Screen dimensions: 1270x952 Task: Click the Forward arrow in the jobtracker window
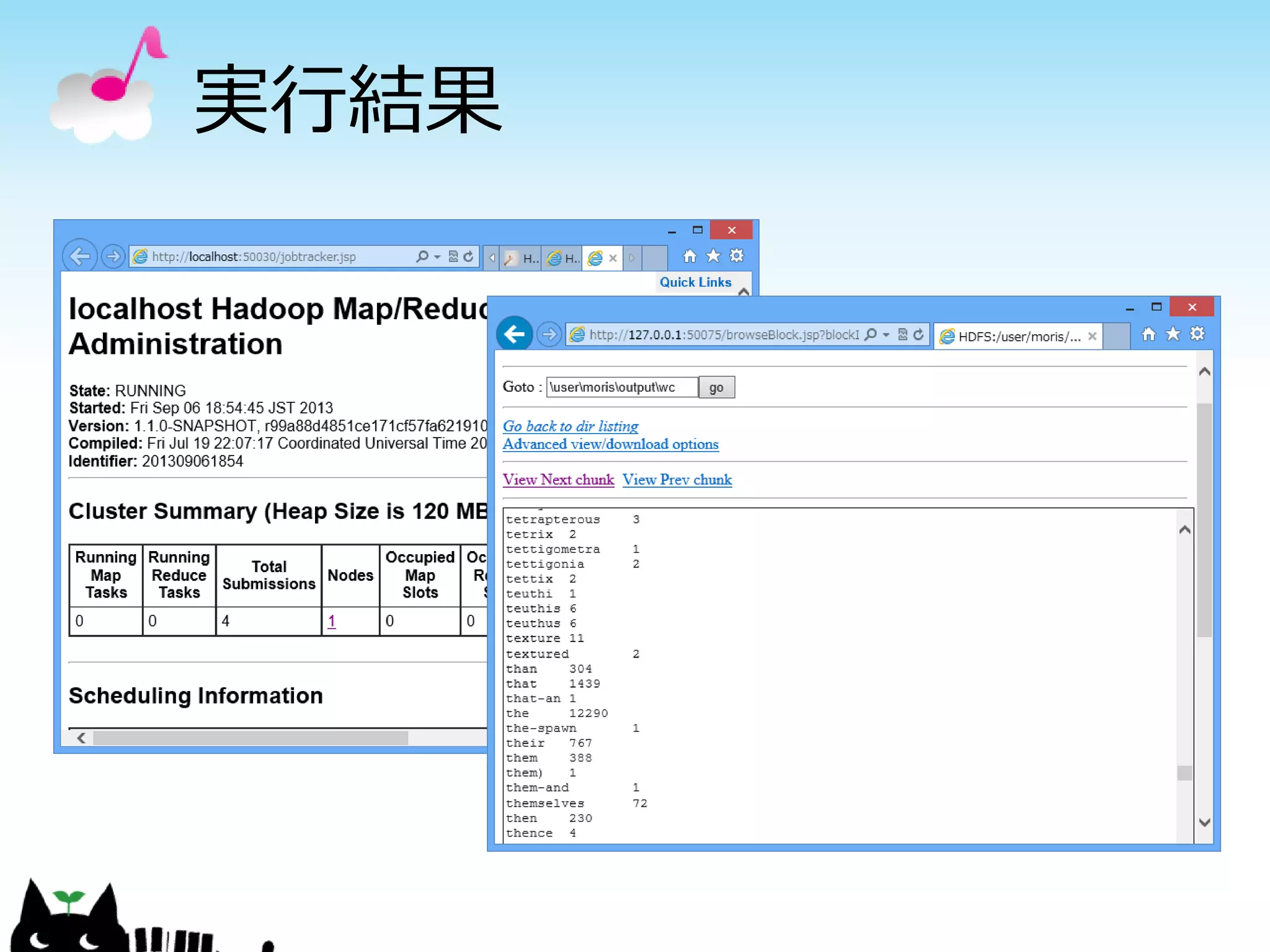(113, 256)
